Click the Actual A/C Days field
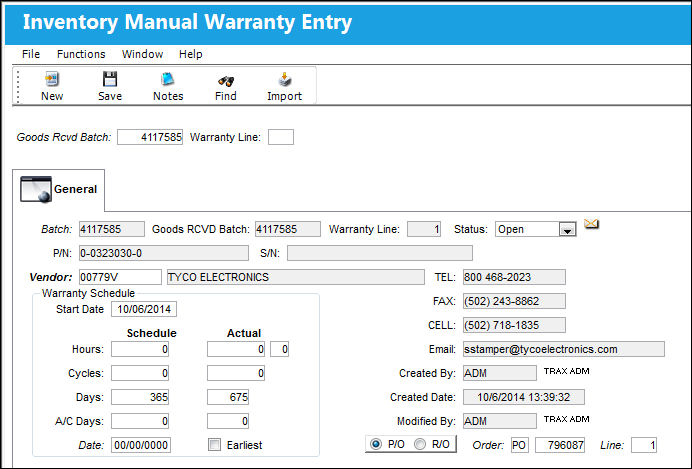The width and height of the screenshot is (692, 469). (x=228, y=420)
